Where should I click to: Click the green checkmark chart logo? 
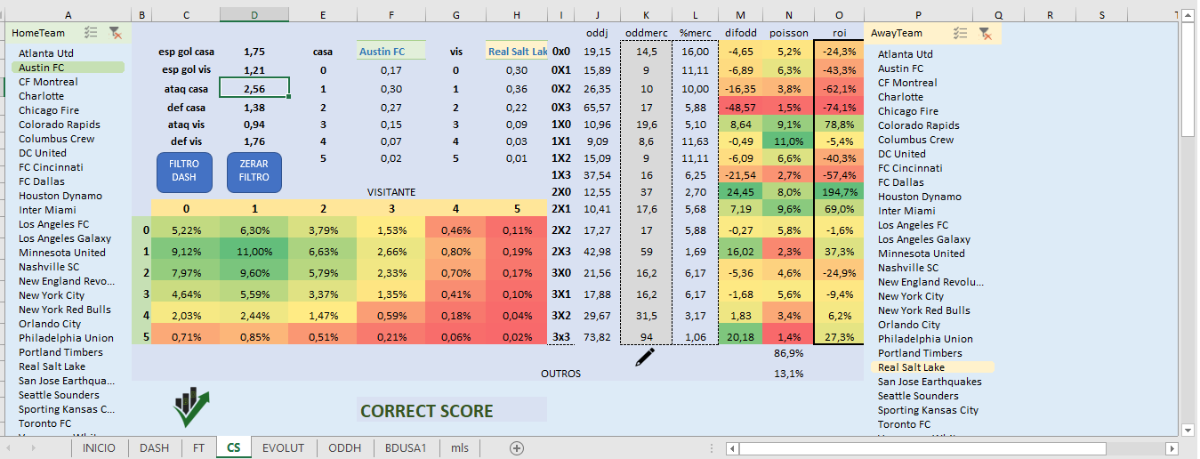[x=191, y=405]
